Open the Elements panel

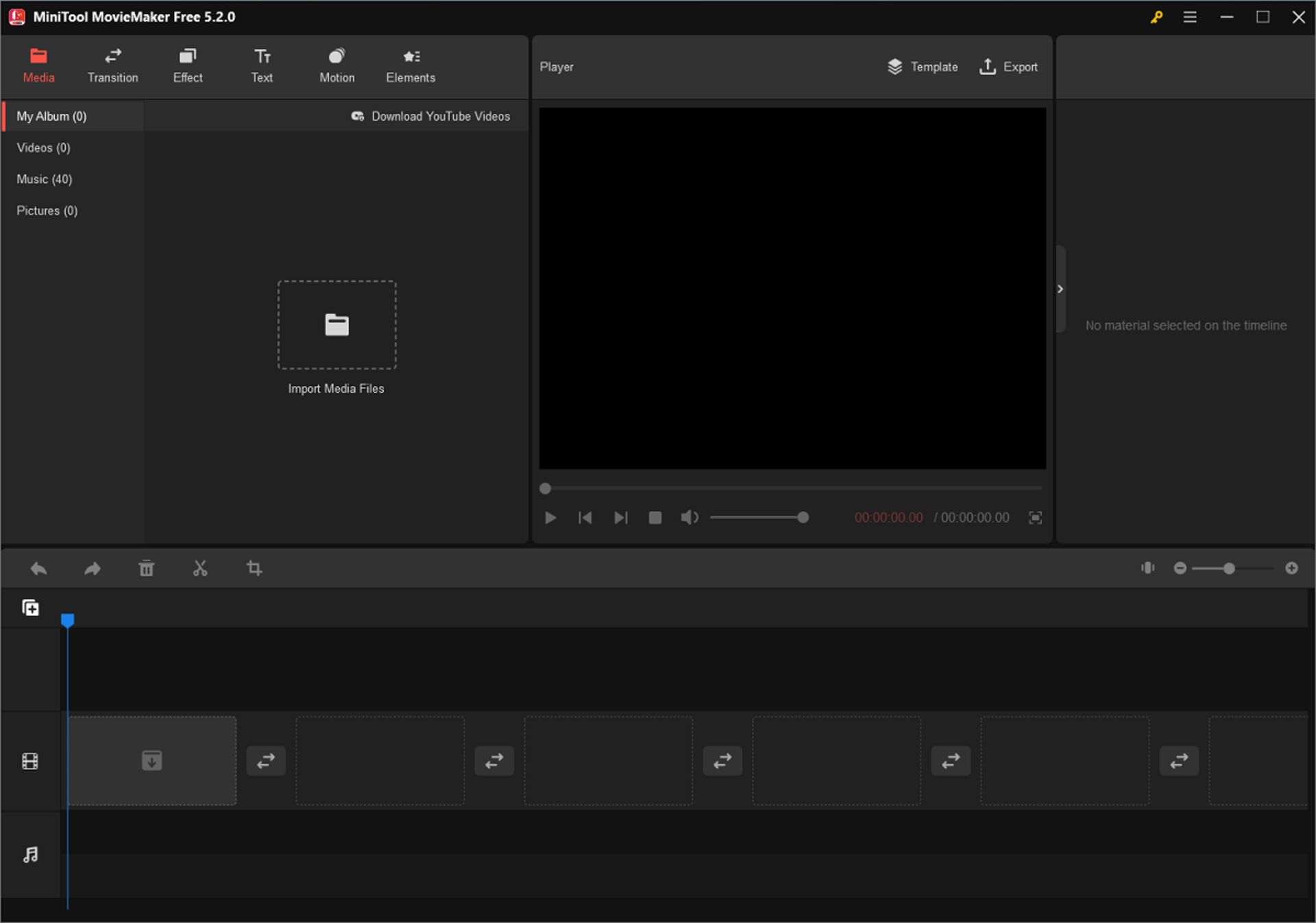point(410,65)
